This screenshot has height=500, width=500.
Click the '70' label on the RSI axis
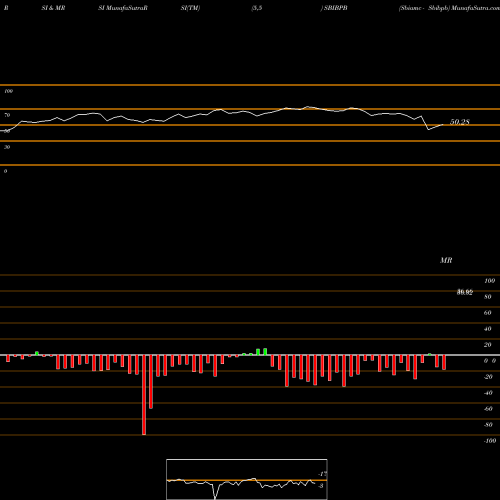coord(7,115)
